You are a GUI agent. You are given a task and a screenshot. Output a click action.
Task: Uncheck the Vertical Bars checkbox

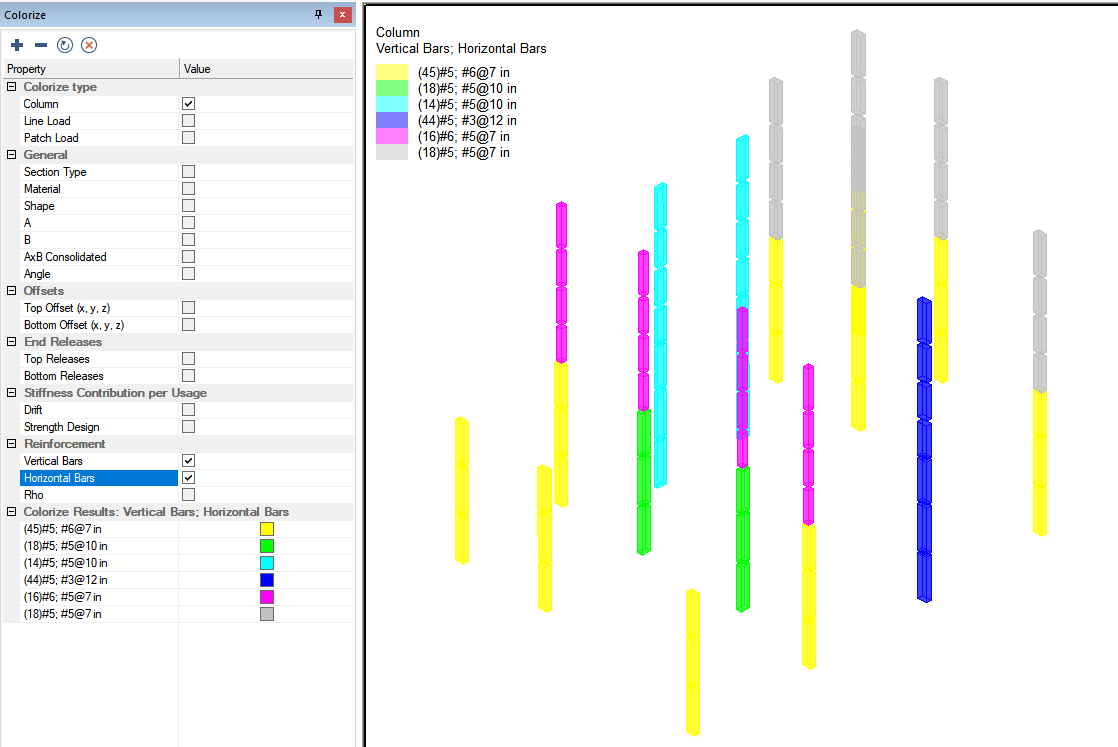[x=188, y=461]
